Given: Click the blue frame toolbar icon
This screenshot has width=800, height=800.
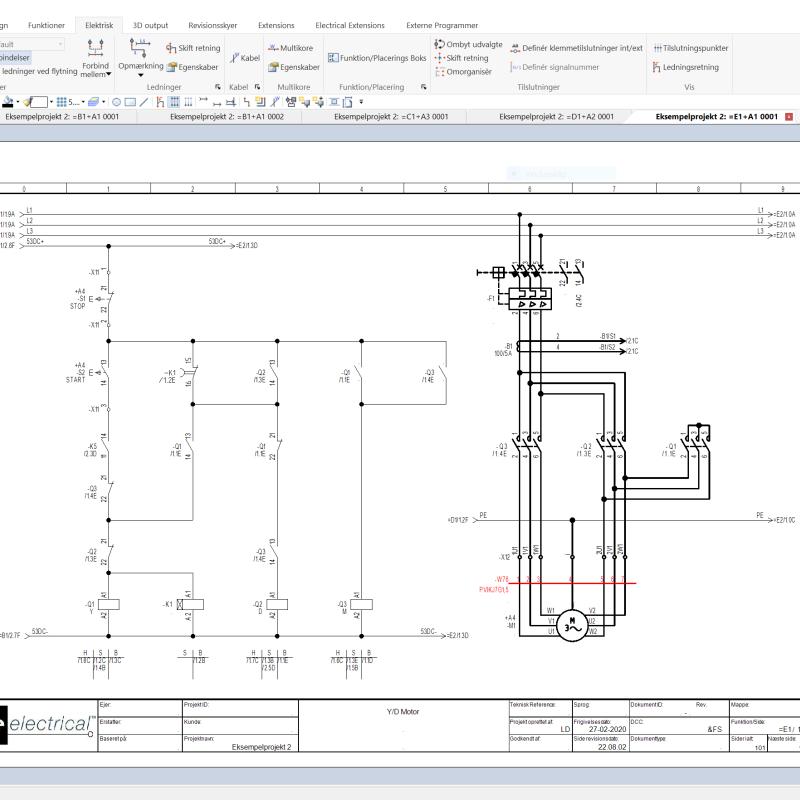Looking at the screenshot, I should [333, 102].
